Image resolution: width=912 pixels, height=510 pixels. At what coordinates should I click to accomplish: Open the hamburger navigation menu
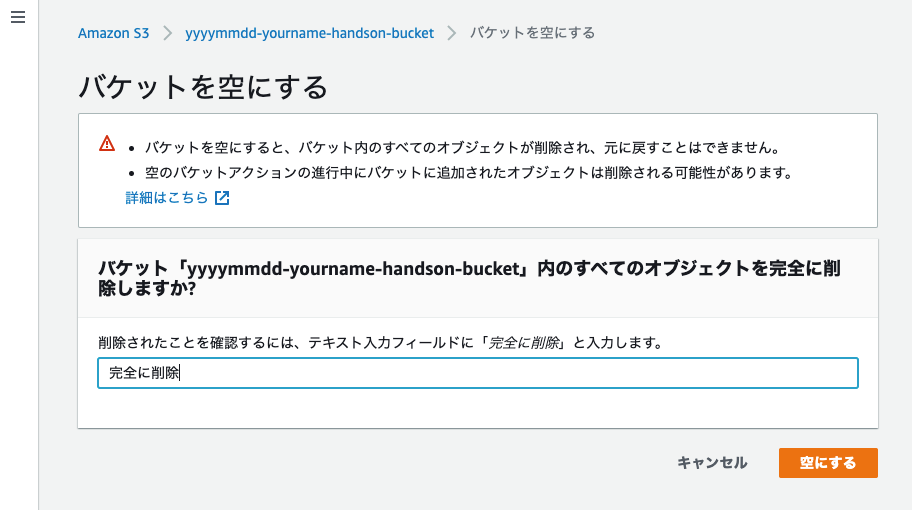[x=18, y=17]
